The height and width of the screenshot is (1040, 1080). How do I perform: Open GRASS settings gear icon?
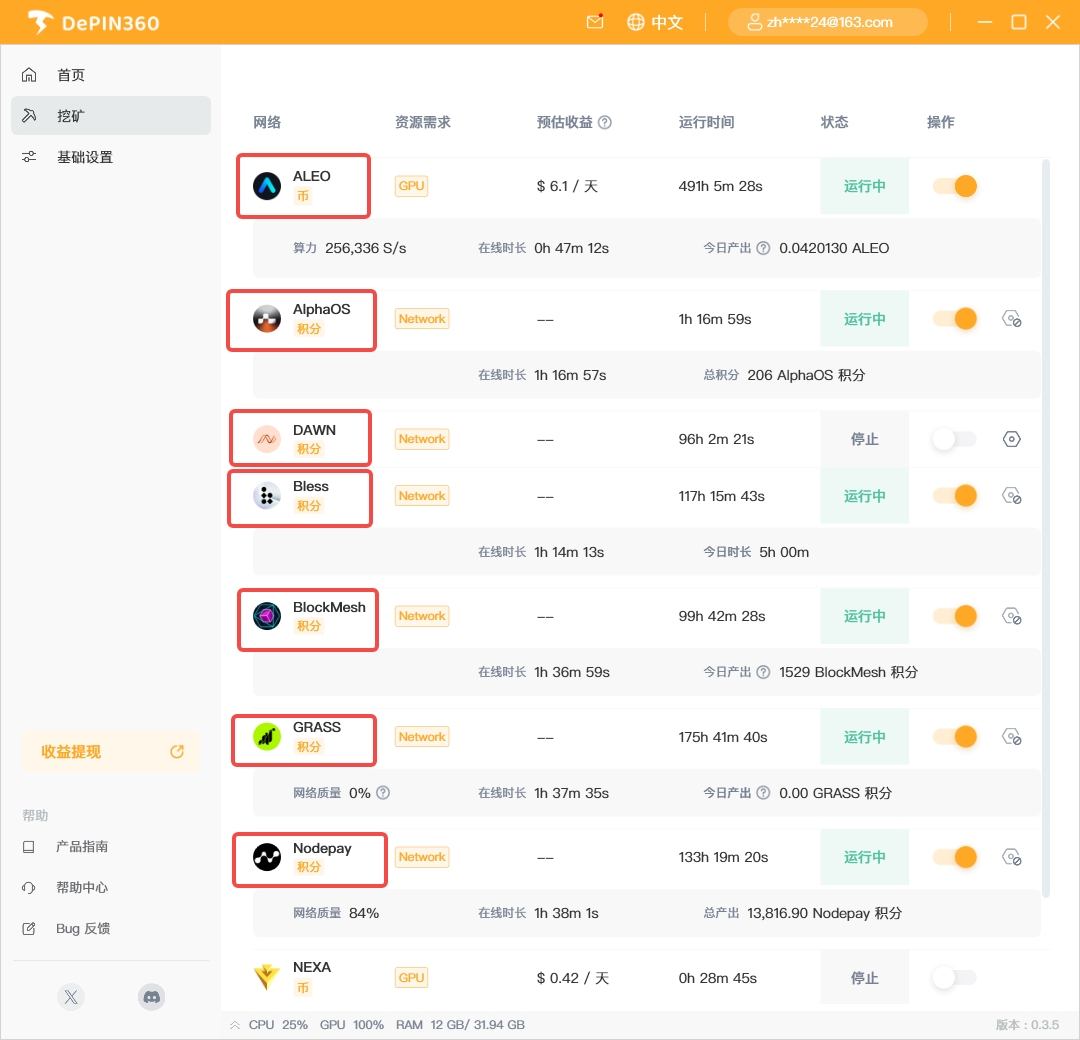pyautogui.click(x=1011, y=737)
